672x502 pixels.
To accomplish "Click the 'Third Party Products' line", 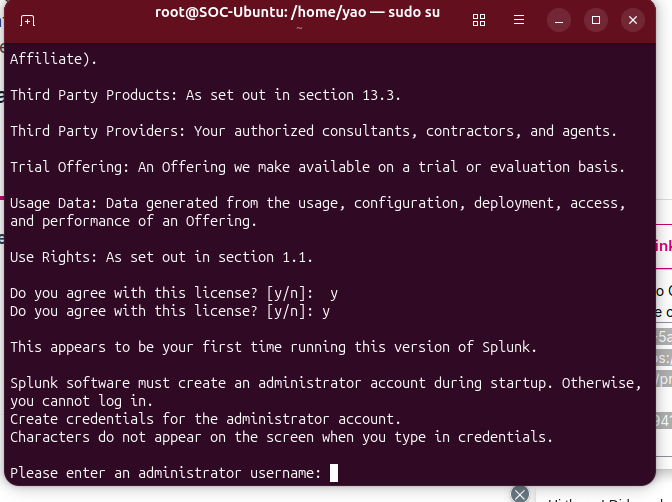I will pos(205,95).
